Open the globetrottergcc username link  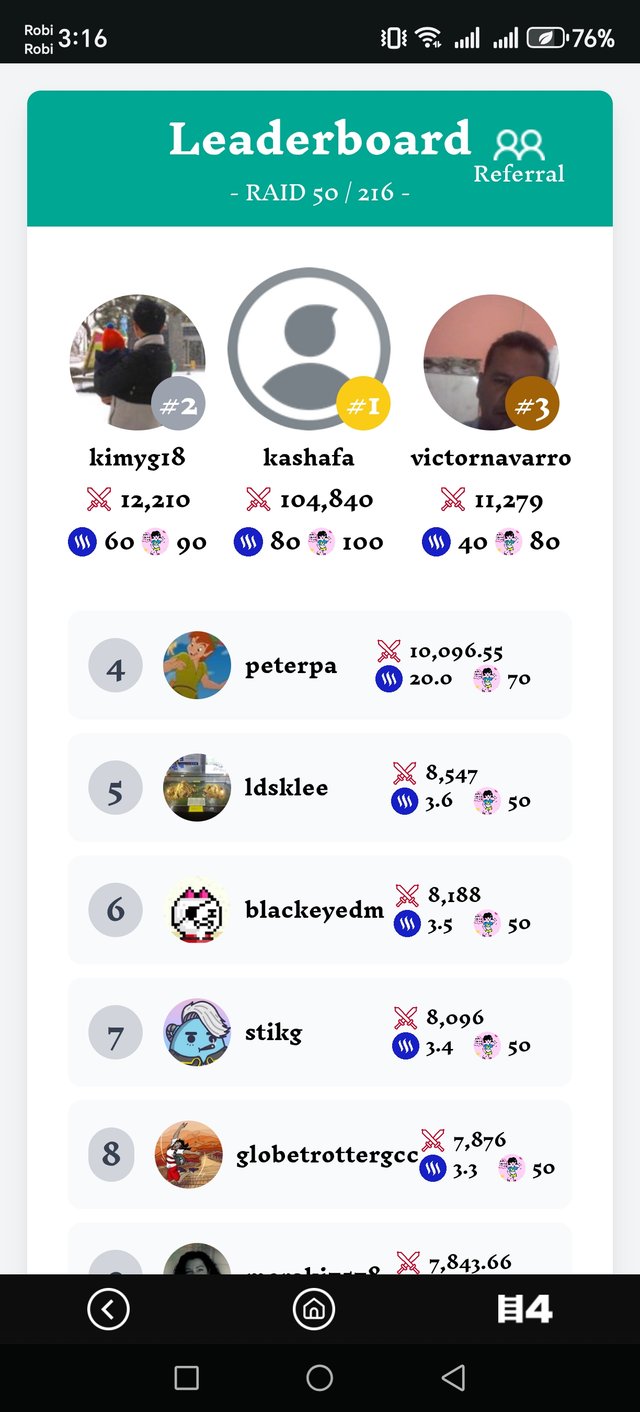327,1155
